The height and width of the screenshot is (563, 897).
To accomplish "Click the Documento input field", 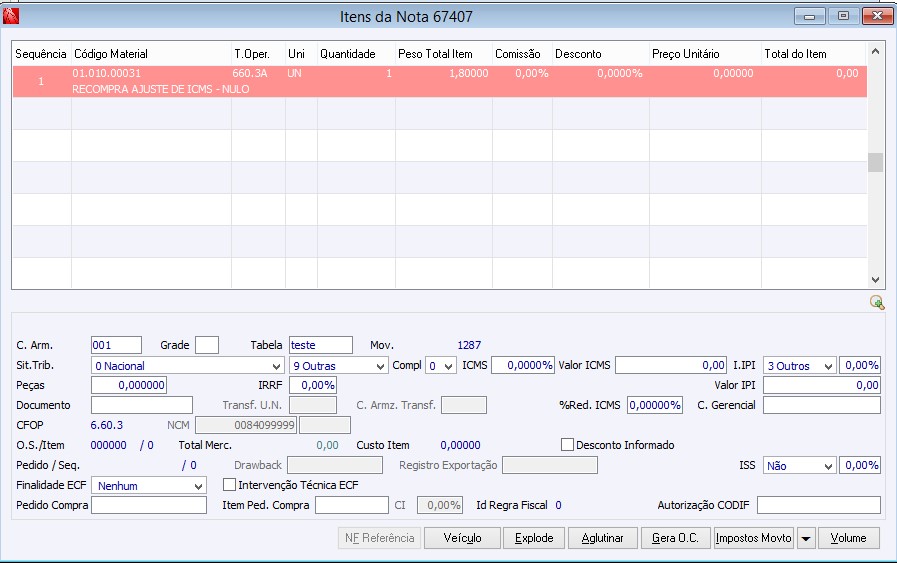I will tap(142, 405).
